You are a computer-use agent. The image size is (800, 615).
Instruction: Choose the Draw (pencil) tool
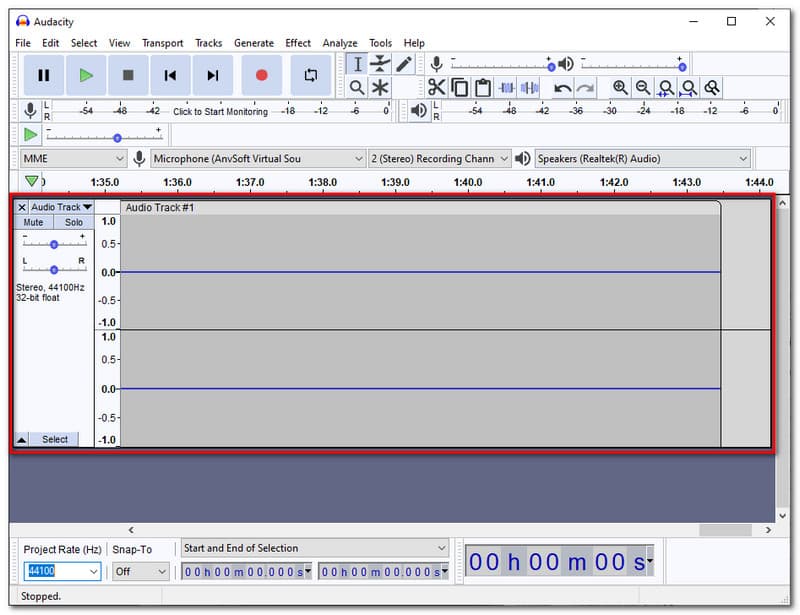pos(404,64)
